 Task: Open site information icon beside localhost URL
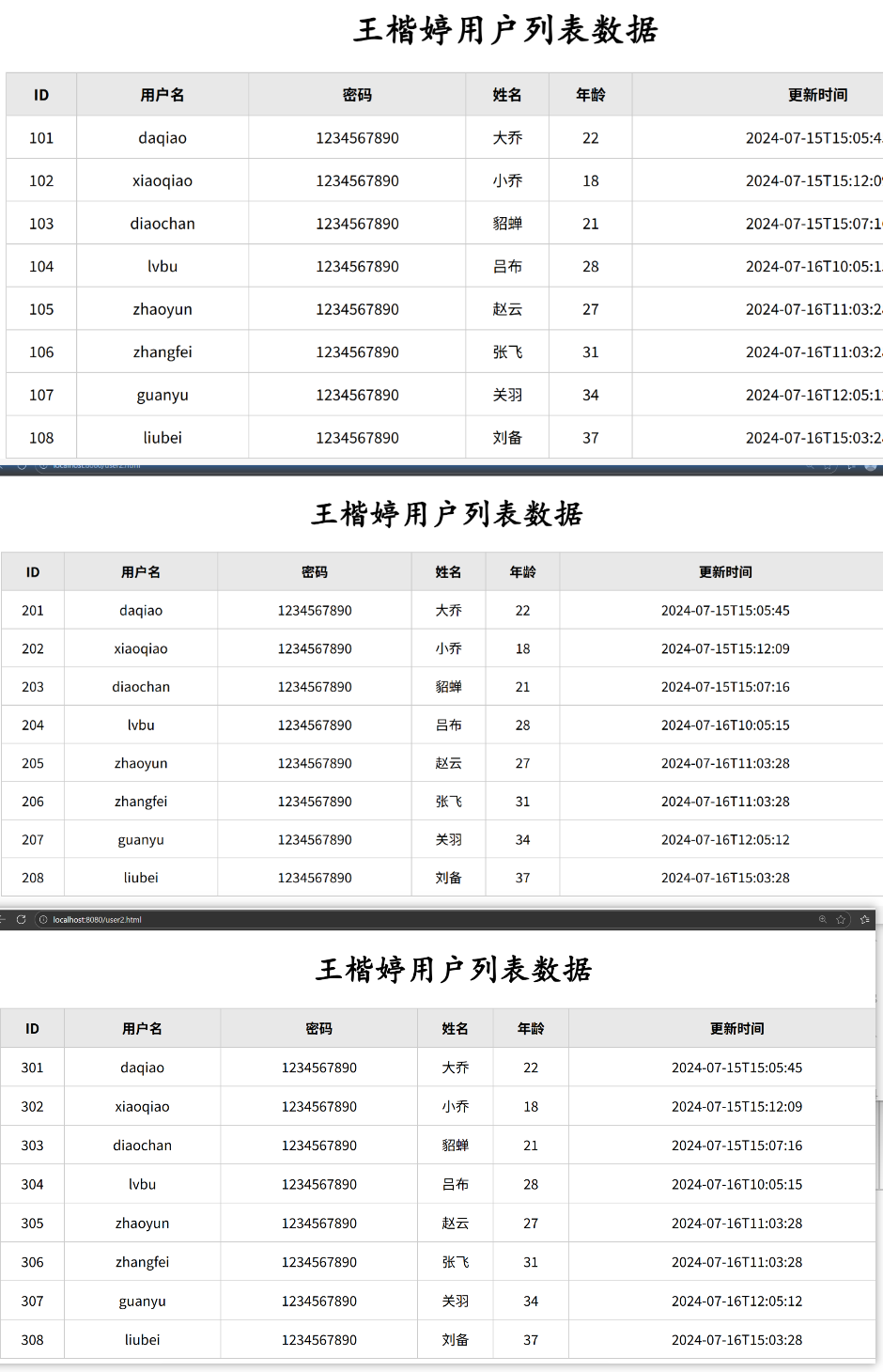(43, 920)
